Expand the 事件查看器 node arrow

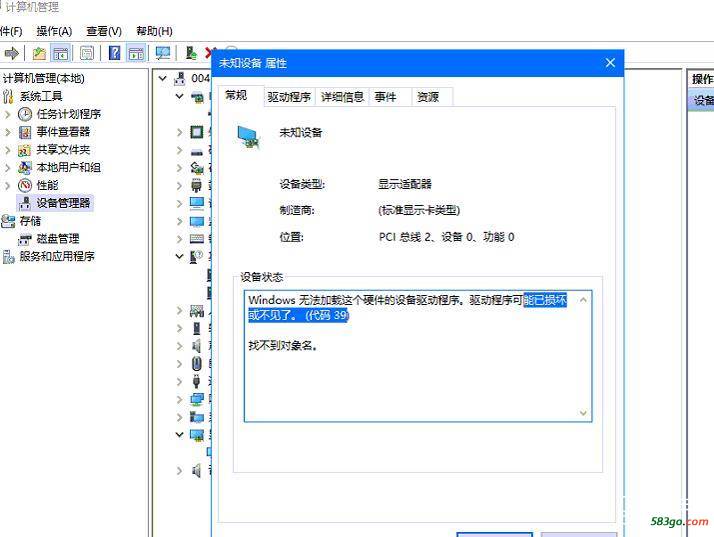pos(7,132)
